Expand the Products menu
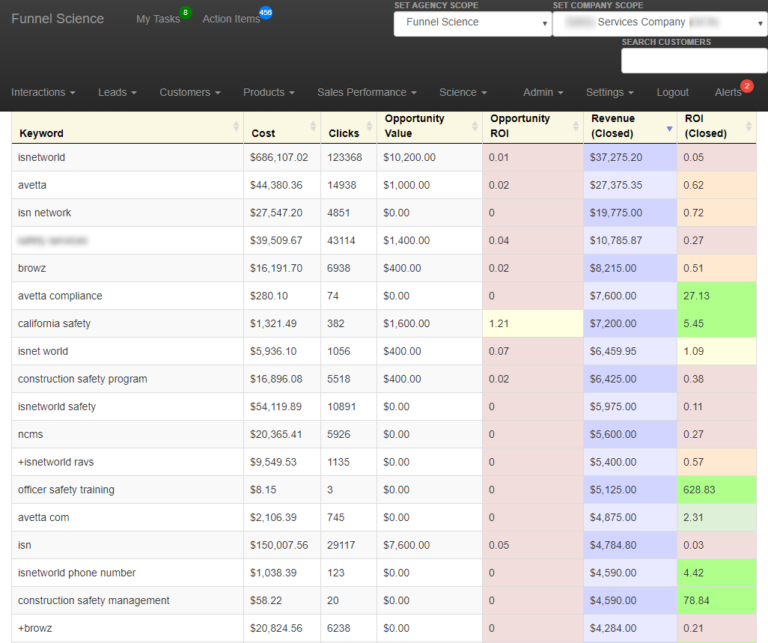This screenshot has height=643, width=768. pyautogui.click(x=269, y=92)
